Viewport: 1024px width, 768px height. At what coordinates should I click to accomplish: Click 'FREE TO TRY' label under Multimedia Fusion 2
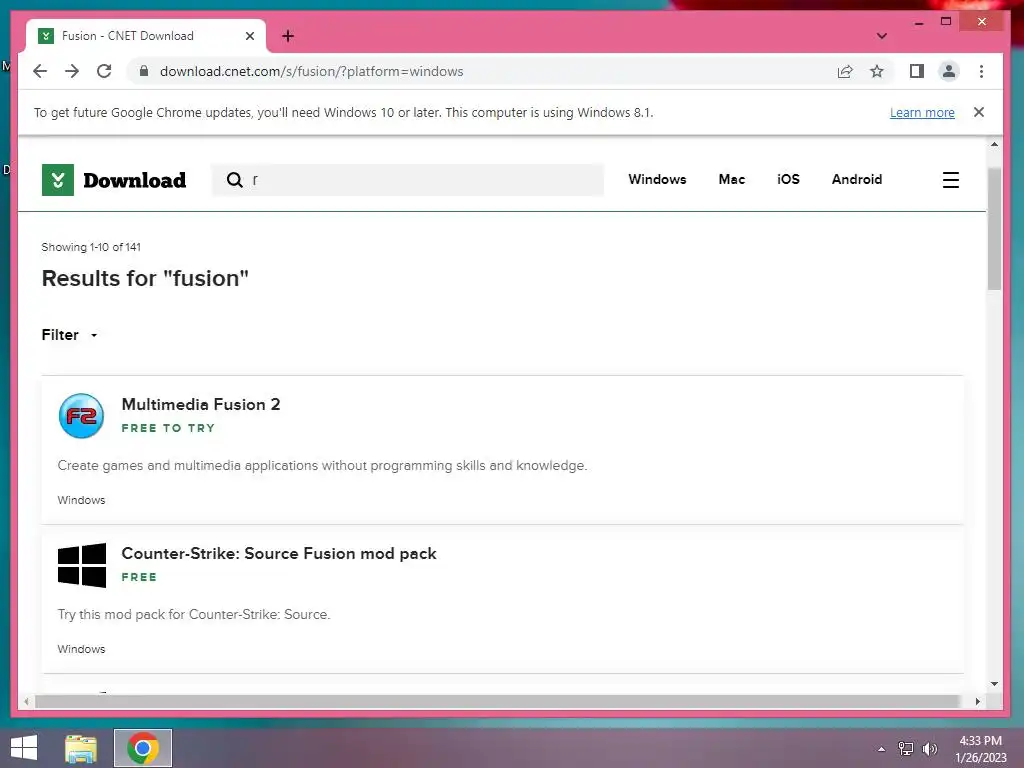[168, 428]
